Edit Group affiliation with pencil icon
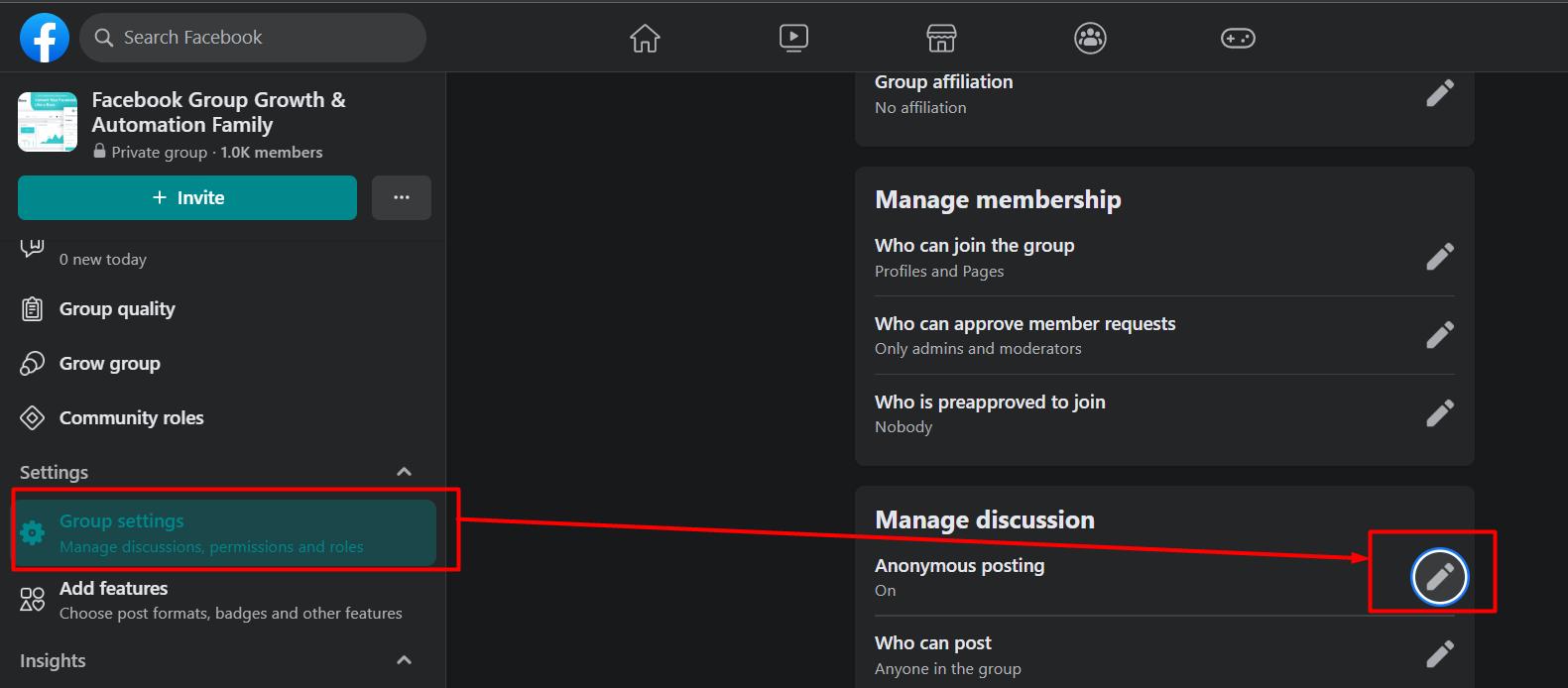Viewport: 1568px width, 688px height. point(1440,93)
